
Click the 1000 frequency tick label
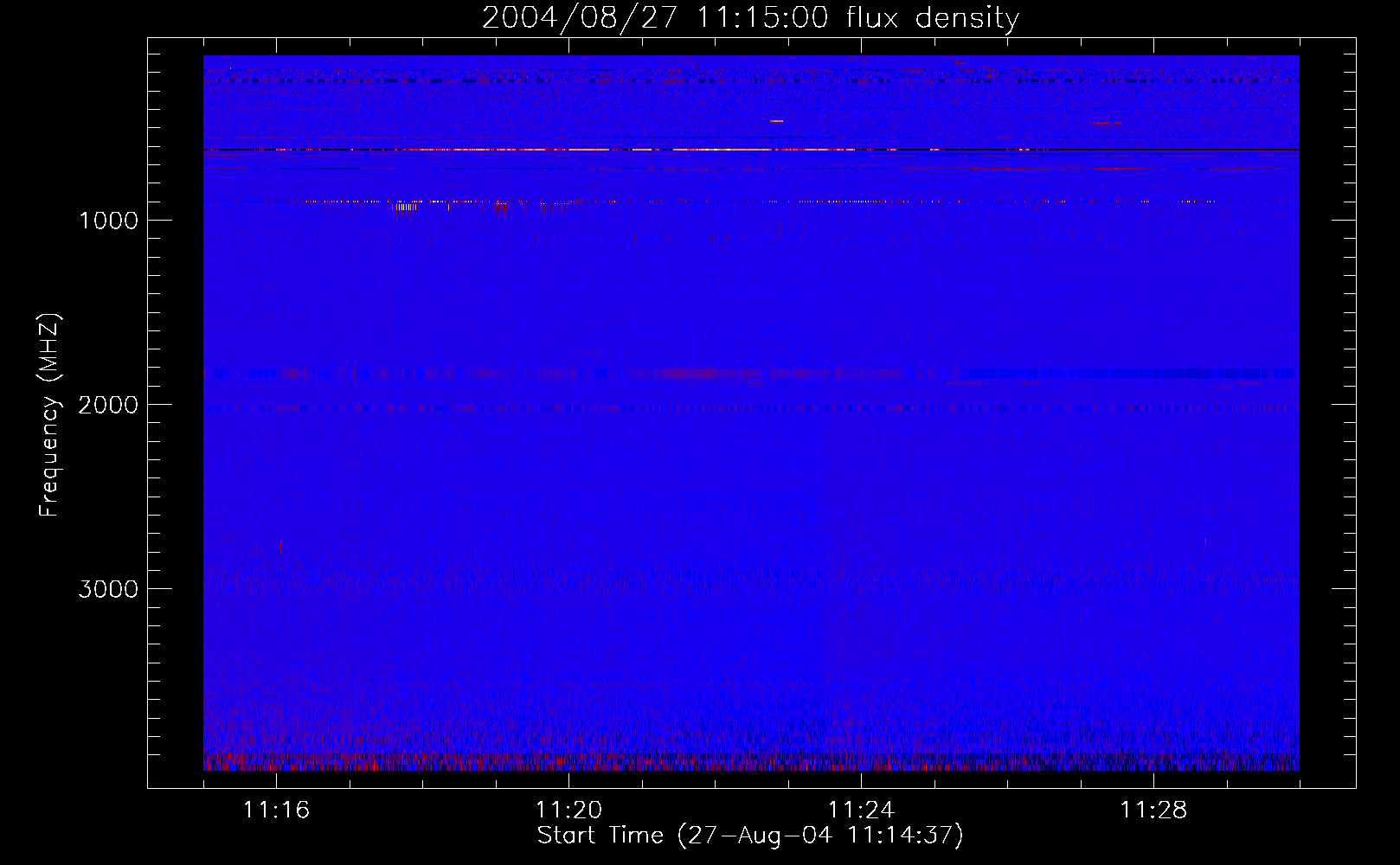tap(108, 221)
